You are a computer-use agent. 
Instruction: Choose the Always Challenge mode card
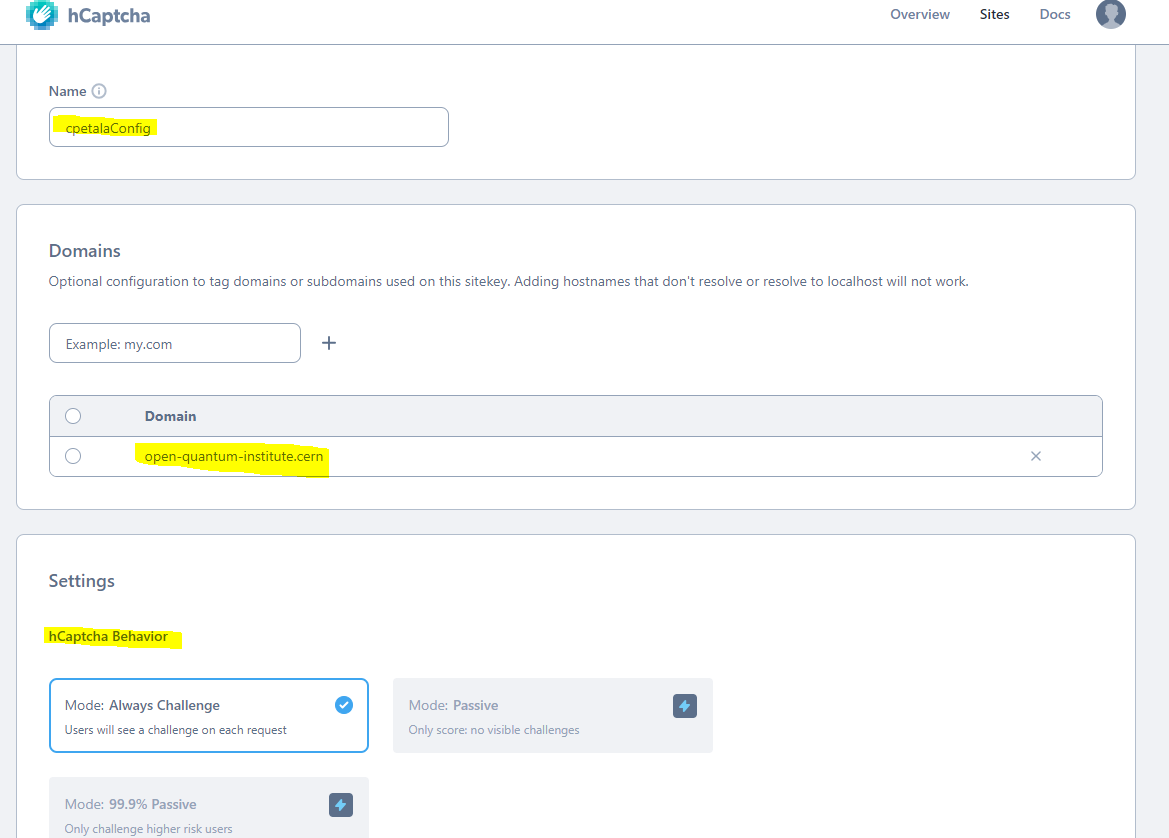(209, 716)
